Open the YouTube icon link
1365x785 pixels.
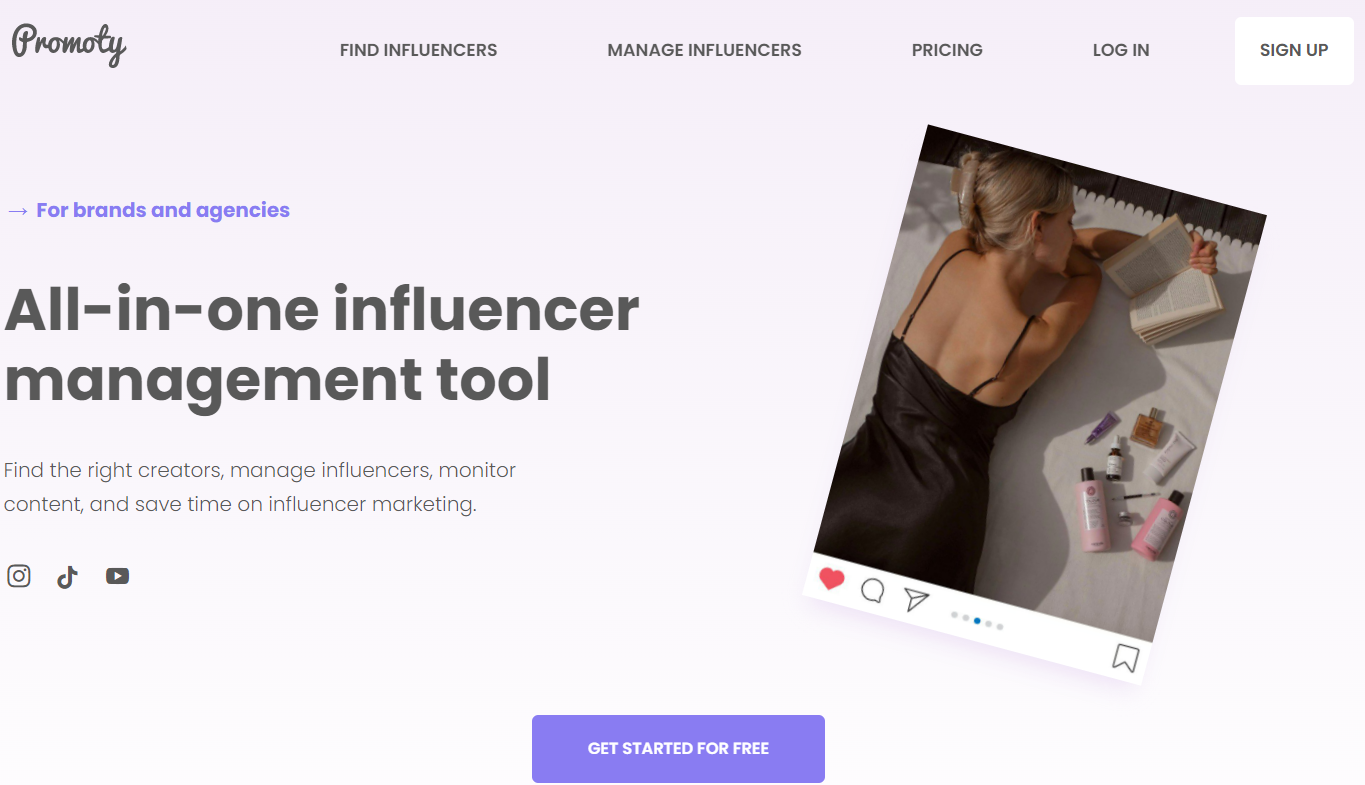pyautogui.click(x=118, y=576)
